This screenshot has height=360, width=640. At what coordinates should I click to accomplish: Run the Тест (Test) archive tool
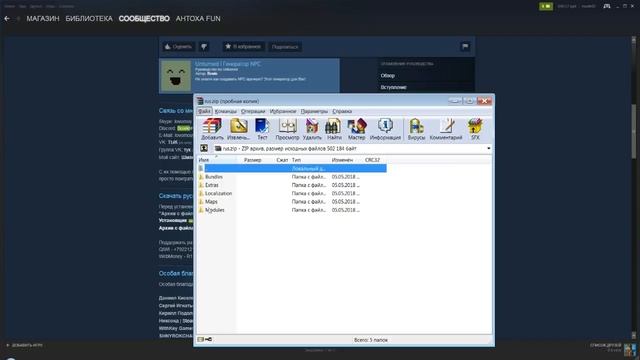(262, 129)
